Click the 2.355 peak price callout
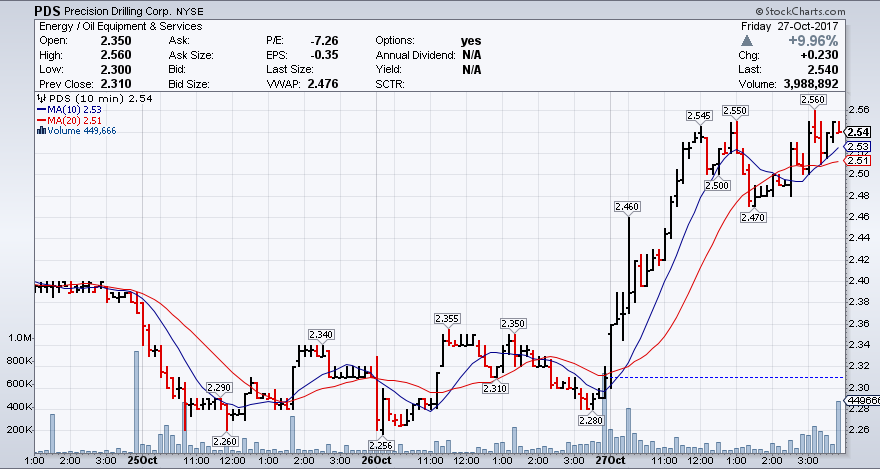The width and height of the screenshot is (880, 469). 447,318
